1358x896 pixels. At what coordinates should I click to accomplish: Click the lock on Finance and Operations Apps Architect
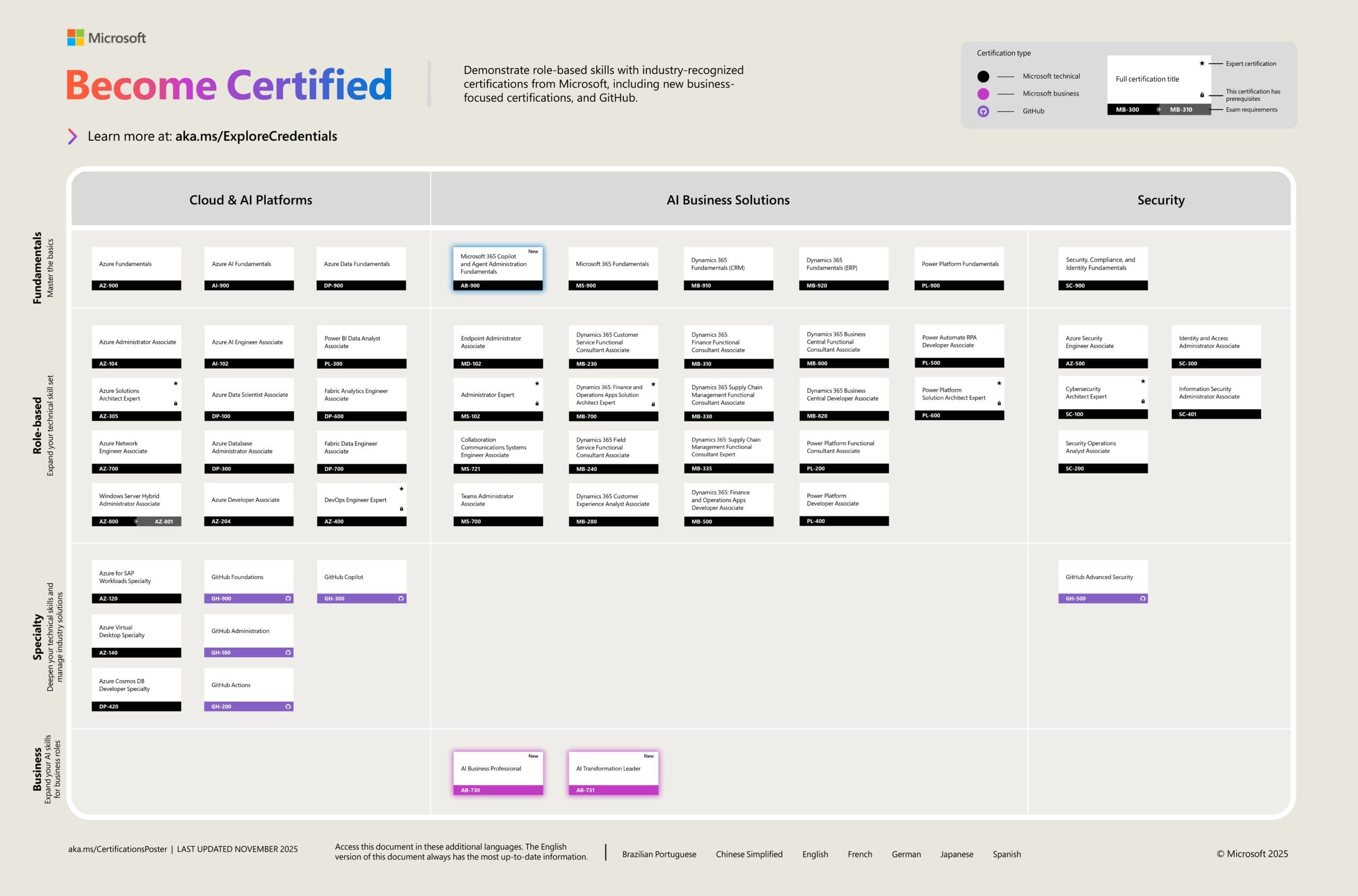pyautogui.click(x=653, y=404)
